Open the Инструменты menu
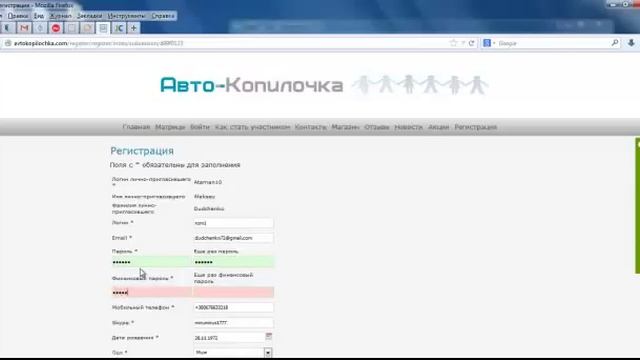This screenshot has width=640, height=360. tap(127, 16)
